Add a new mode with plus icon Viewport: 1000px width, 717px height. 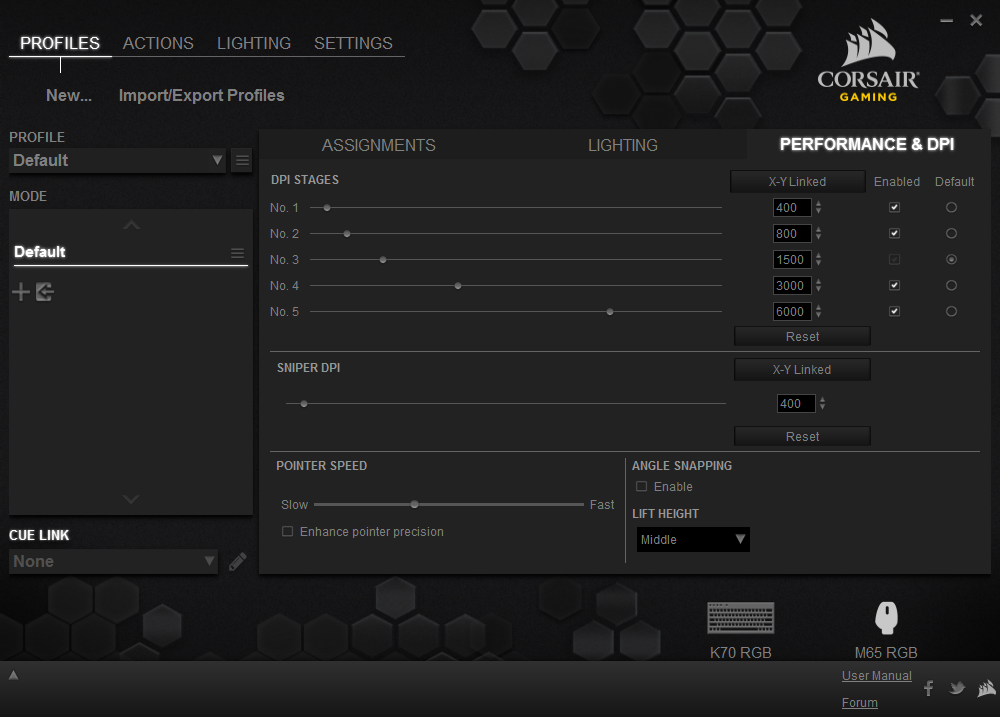pos(21,292)
